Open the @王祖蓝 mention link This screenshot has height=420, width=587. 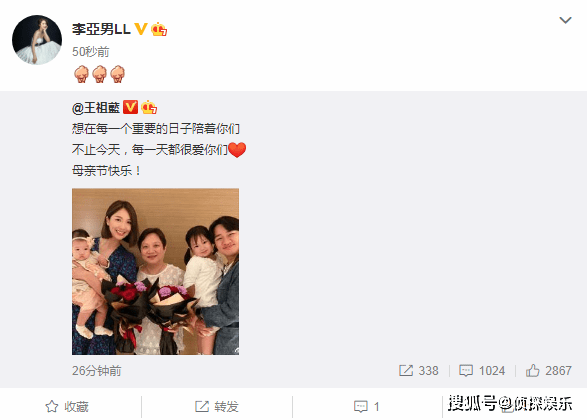pos(96,108)
